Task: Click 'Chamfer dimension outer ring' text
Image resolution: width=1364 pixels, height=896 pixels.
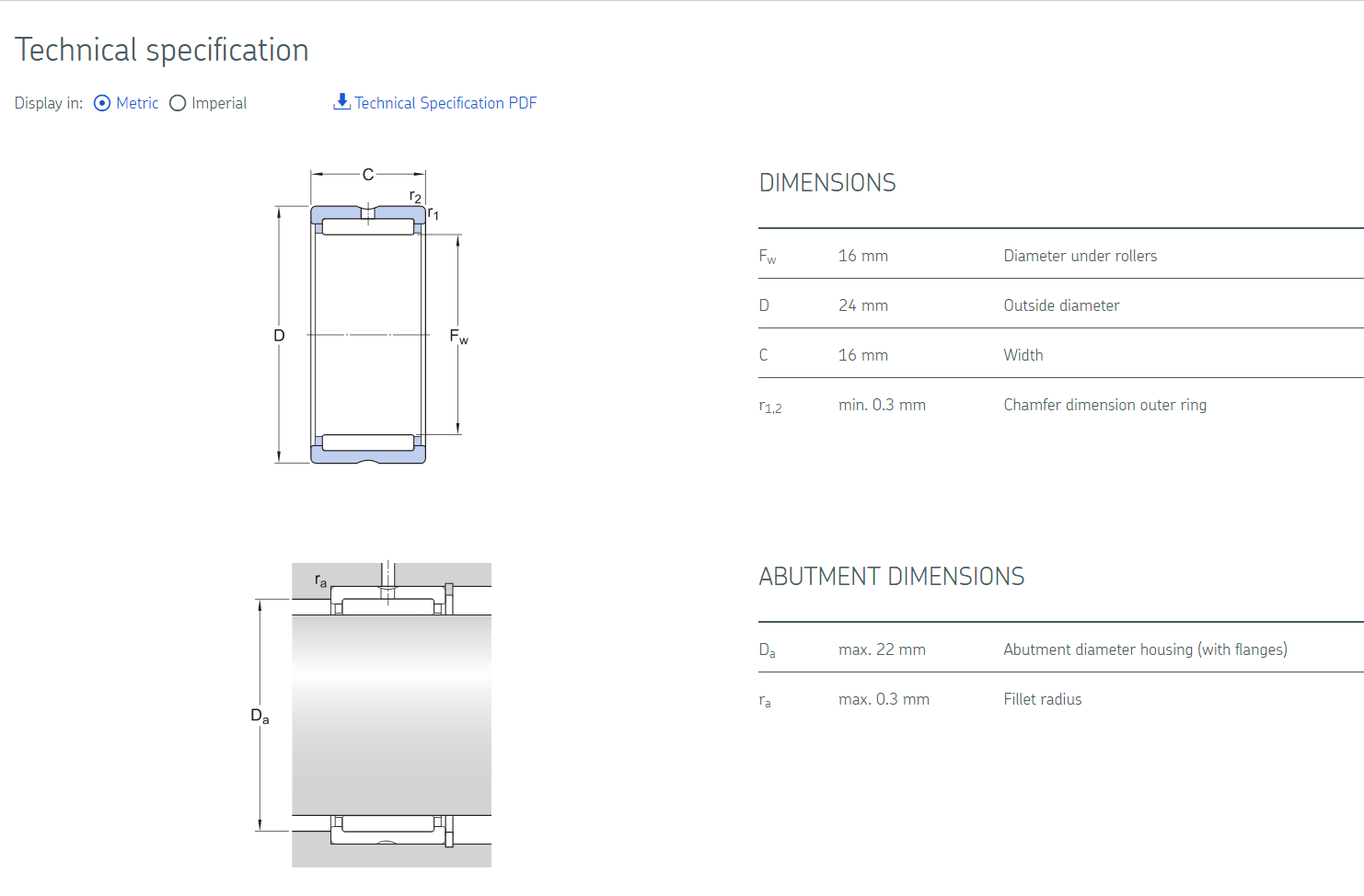Action: (x=1105, y=405)
